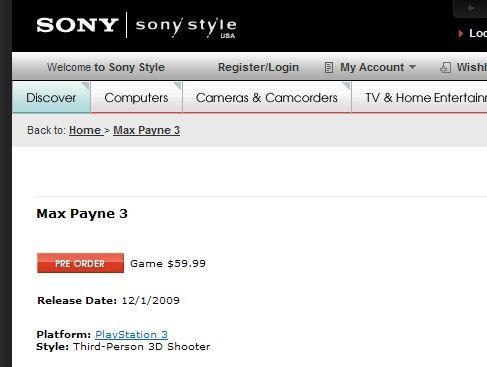Click the Welcome to Sony Style text
Screen dimensions: 487x367
106,67
